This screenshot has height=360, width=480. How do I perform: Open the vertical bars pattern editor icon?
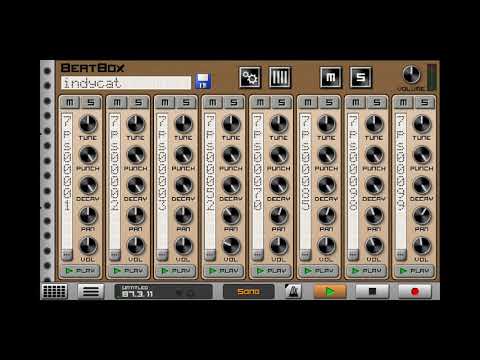pyautogui.click(x=280, y=77)
